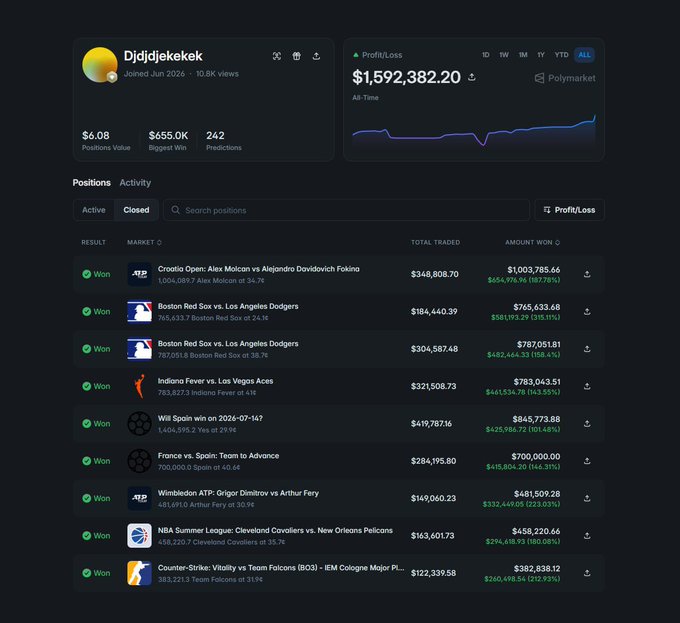Click the $348,808.70 total traded value
The width and height of the screenshot is (680, 623).
click(x=435, y=274)
